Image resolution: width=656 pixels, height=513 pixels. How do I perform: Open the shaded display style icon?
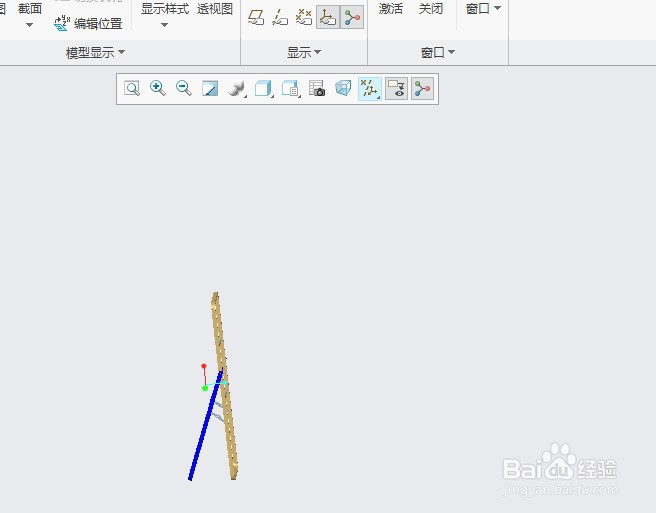click(237, 89)
